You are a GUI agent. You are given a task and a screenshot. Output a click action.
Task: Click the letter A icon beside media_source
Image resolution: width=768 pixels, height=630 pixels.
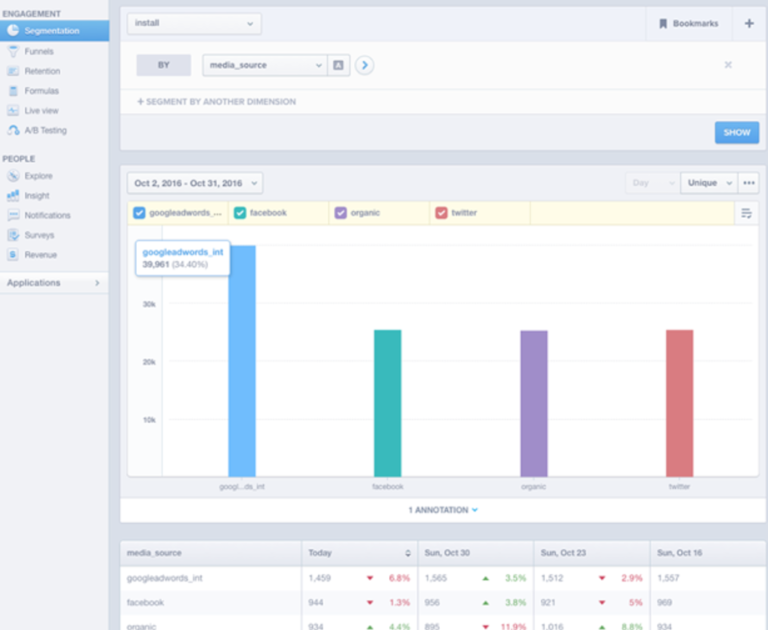click(x=338, y=65)
